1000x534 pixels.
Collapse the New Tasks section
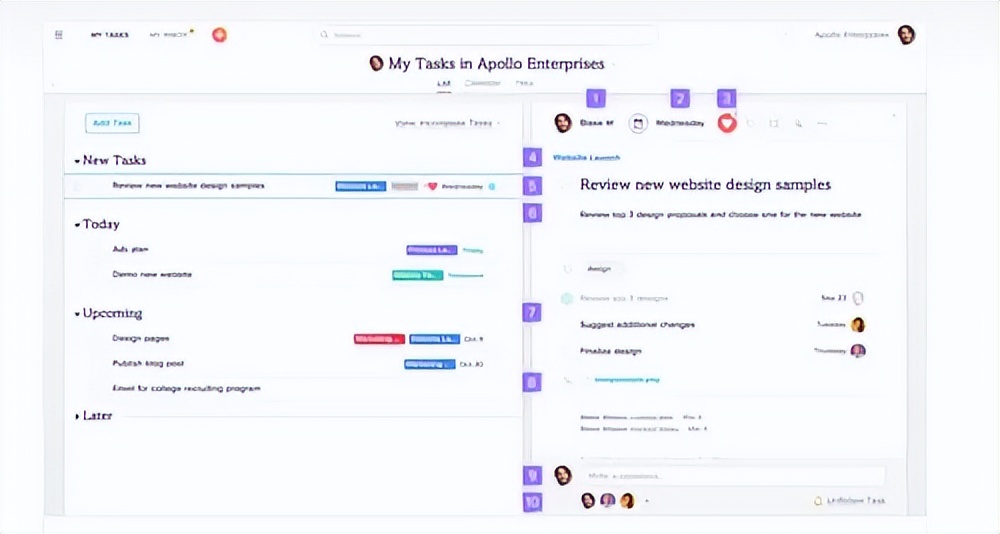(x=77, y=161)
